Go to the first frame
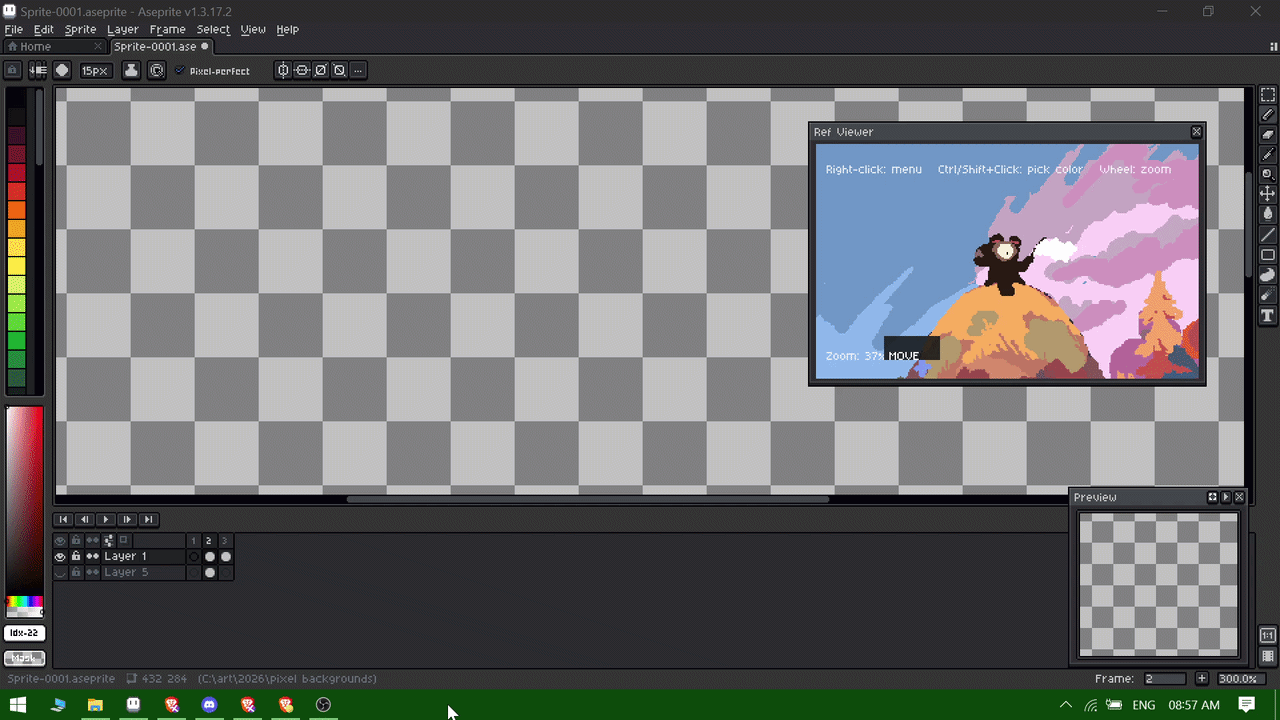This screenshot has height=720, width=1280. pyautogui.click(x=63, y=519)
